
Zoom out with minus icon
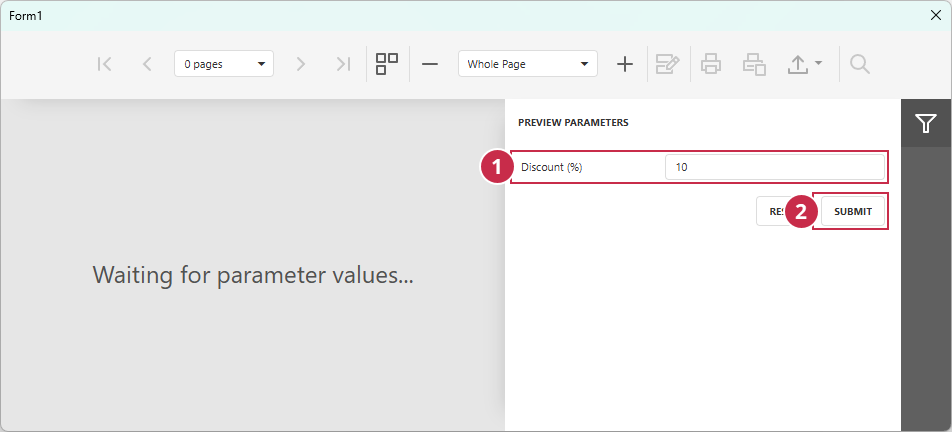[430, 64]
